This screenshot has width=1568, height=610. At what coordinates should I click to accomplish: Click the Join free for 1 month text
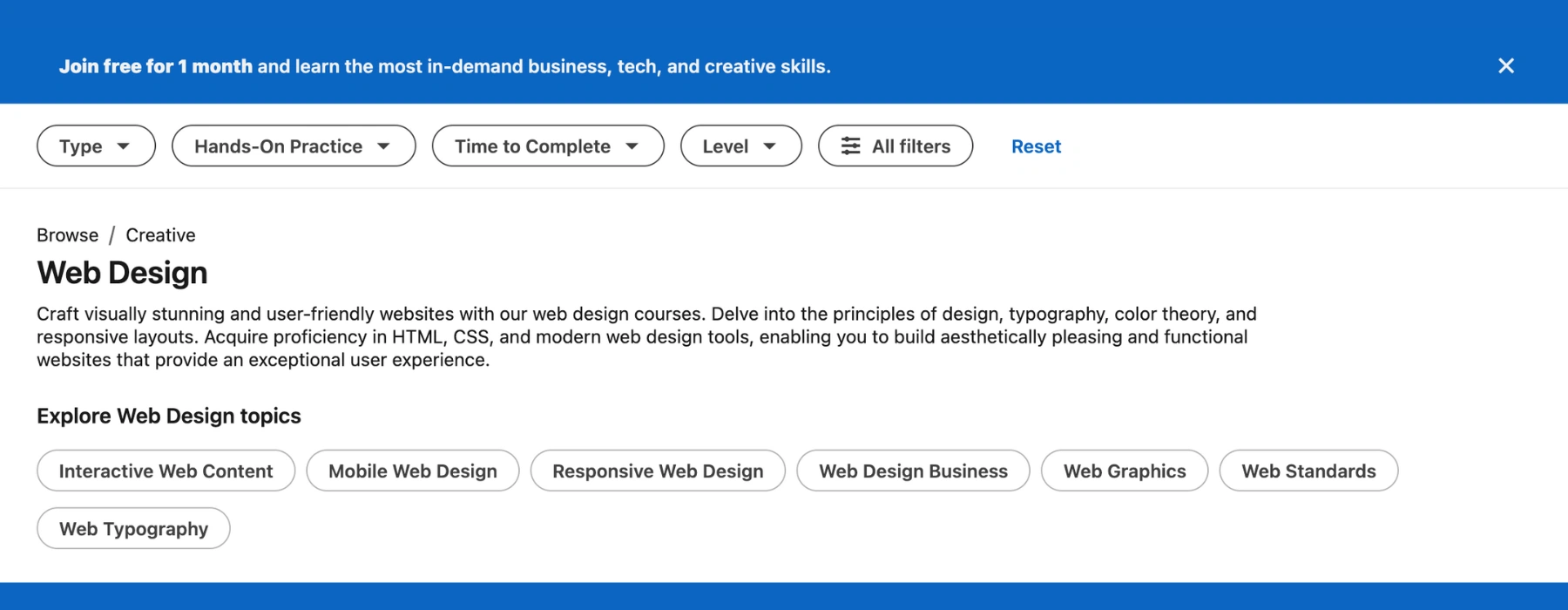(x=155, y=66)
